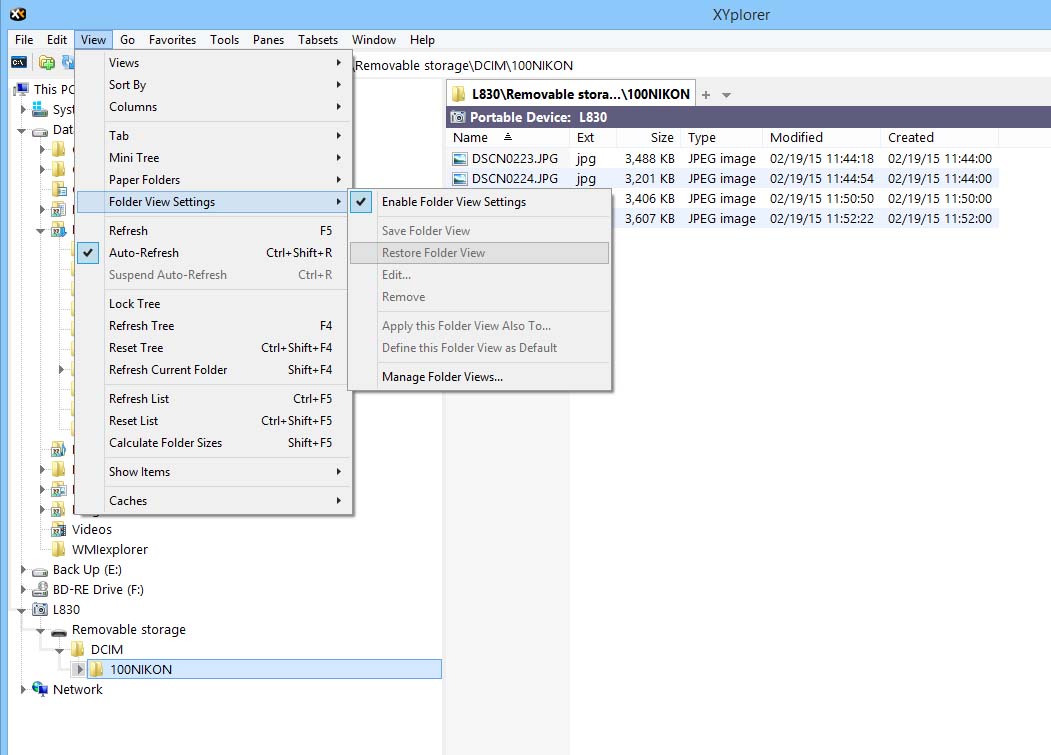The height and width of the screenshot is (755, 1051).
Task: Open the tab list dropdown arrow
Action: point(727,95)
